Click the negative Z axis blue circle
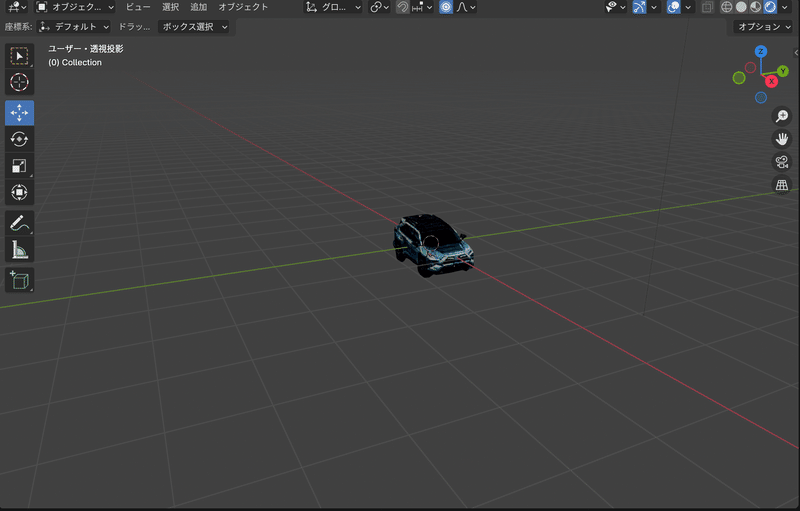This screenshot has height=511, width=800. (x=761, y=97)
